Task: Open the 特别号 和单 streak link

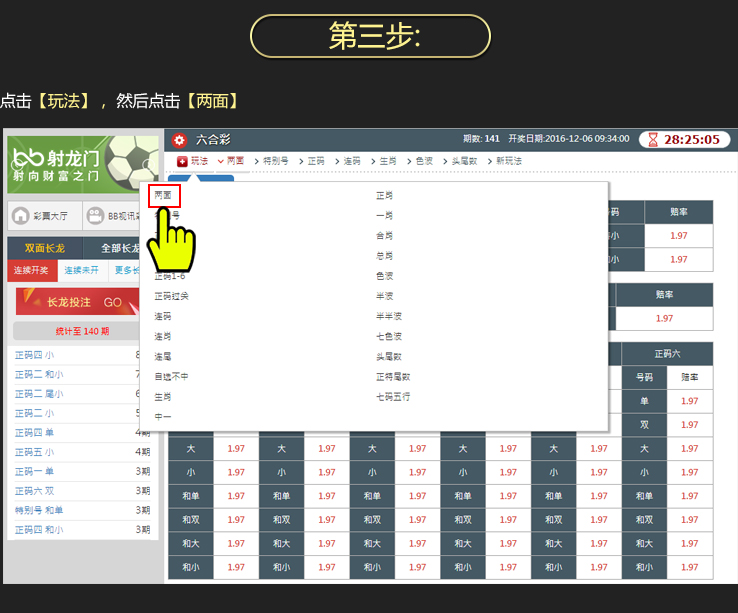Action: pyautogui.click(x=39, y=510)
